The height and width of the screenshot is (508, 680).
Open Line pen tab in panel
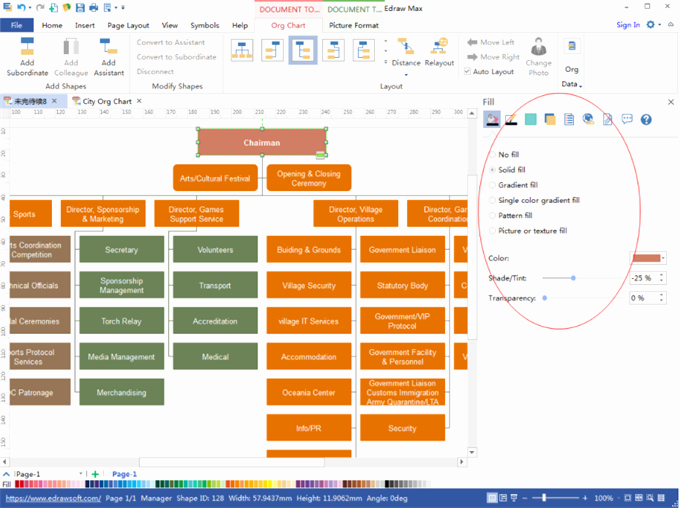click(511, 119)
